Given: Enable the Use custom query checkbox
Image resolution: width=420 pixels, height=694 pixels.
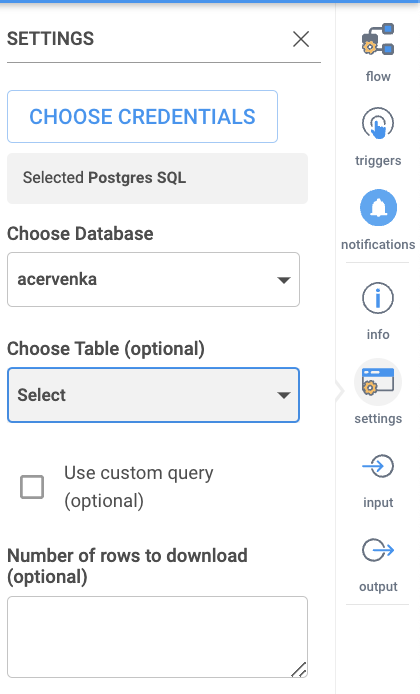Looking at the screenshot, I should pos(32,487).
